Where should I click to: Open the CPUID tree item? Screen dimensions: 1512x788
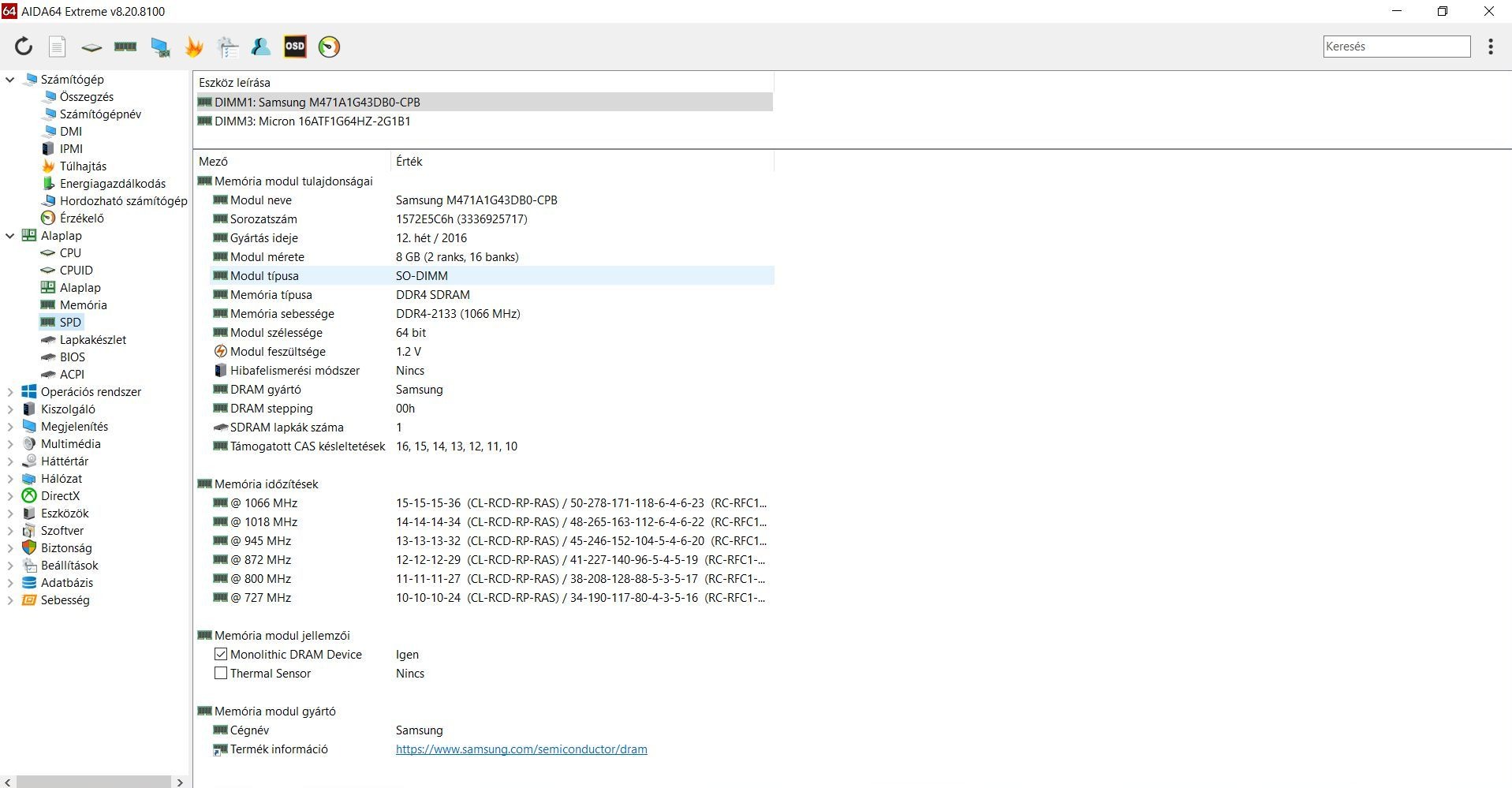click(77, 271)
